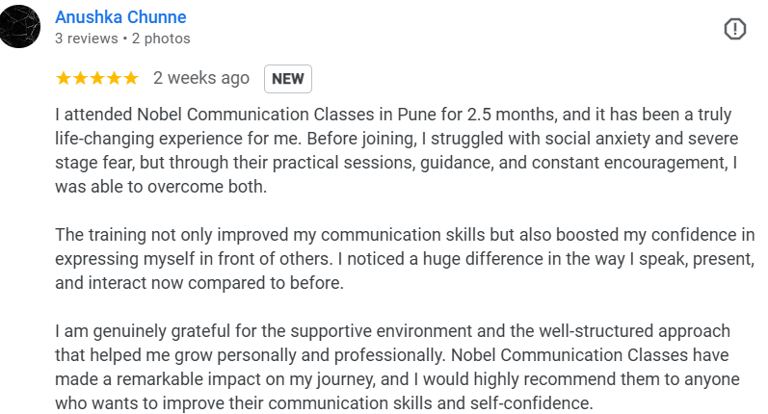Open the Anushka Chunne reviewer name link

pos(120,17)
